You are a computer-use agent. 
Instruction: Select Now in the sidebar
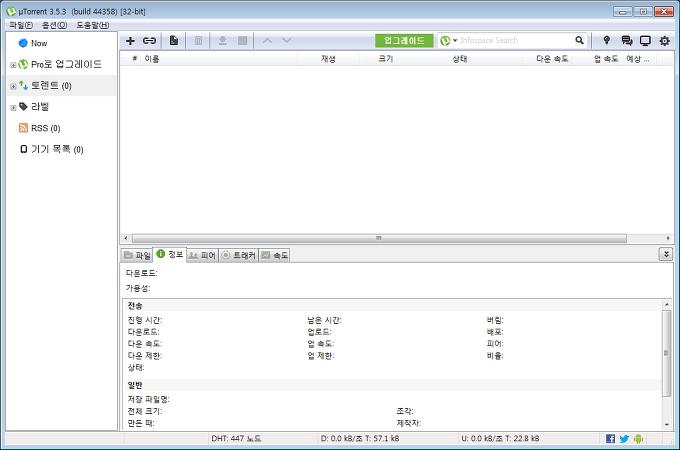(39, 43)
